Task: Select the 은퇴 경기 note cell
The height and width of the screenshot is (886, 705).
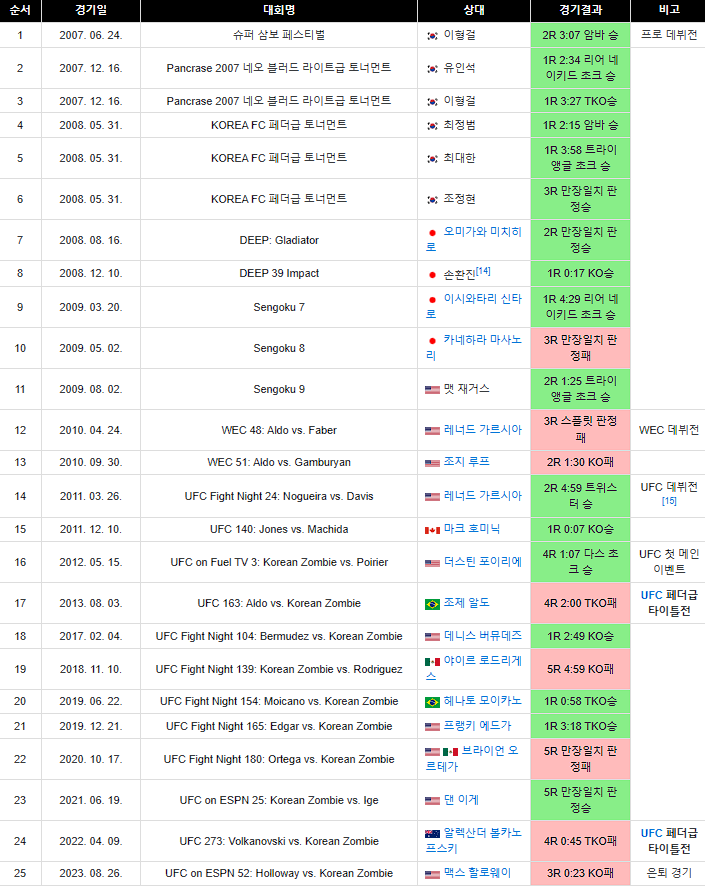Action: click(x=668, y=874)
